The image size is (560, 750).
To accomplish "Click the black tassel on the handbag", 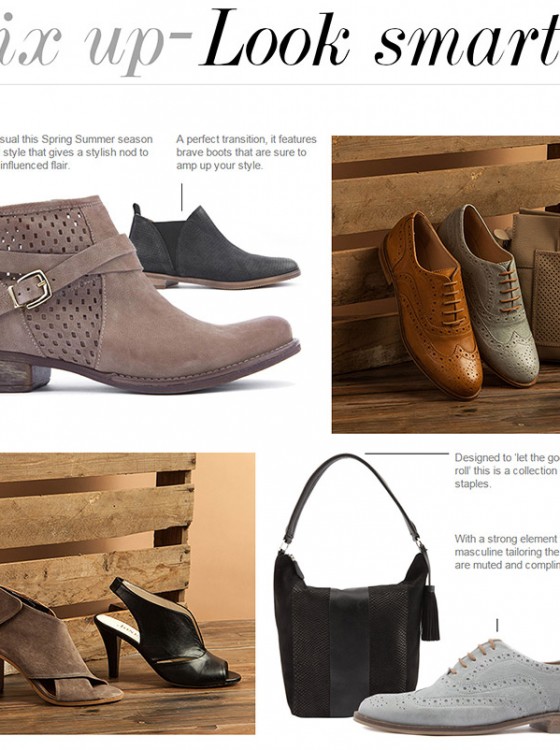I will (x=430, y=615).
